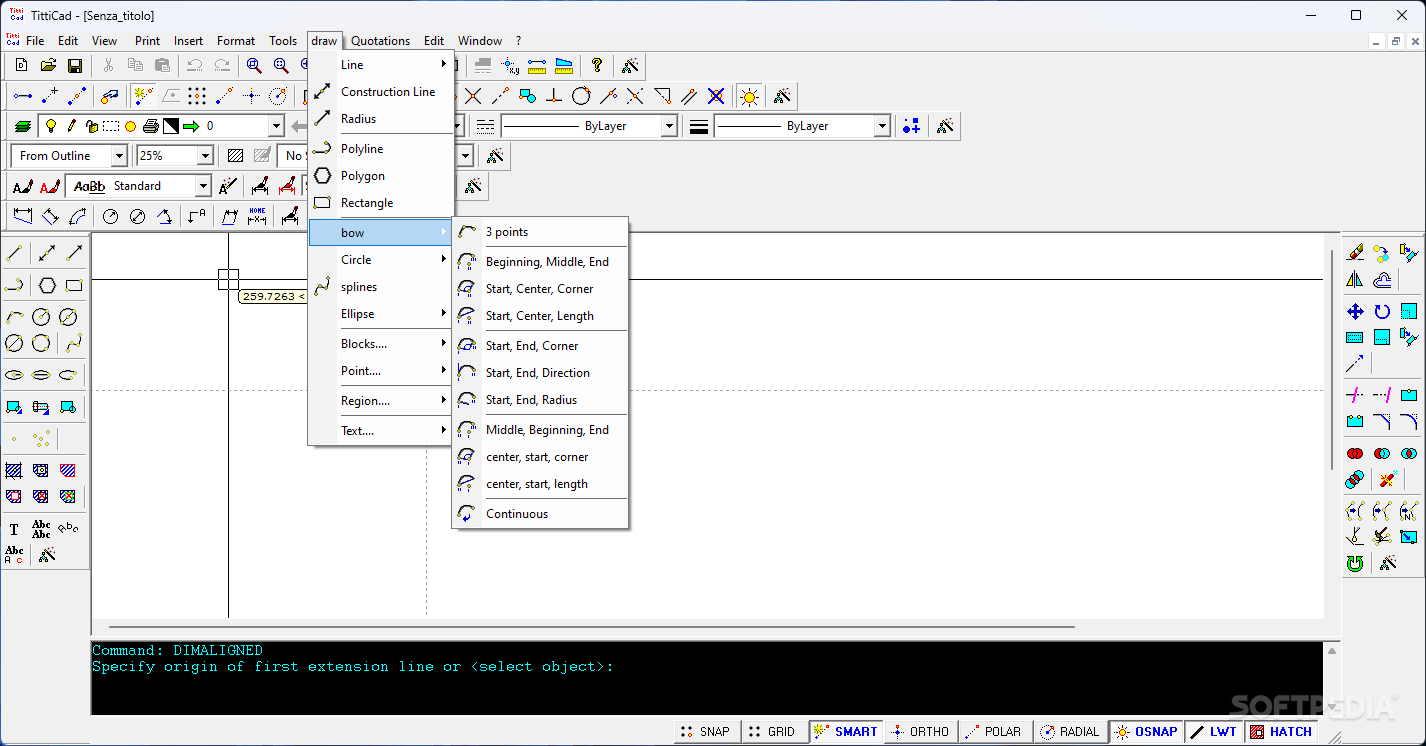Toggle LWT lineweight display
The image size is (1426, 746).
point(1214,732)
